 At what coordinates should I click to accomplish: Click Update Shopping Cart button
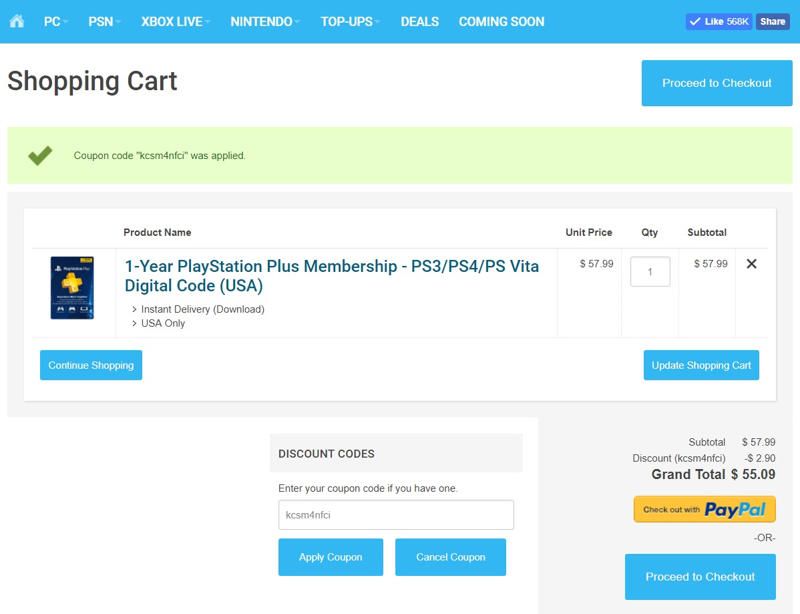point(701,365)
